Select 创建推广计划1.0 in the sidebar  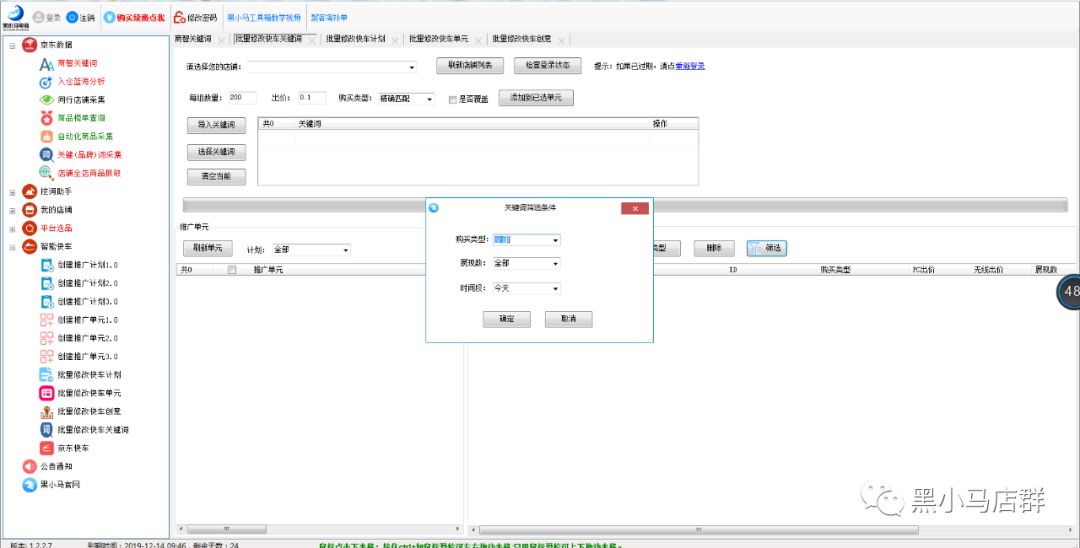tap(87, 265)
